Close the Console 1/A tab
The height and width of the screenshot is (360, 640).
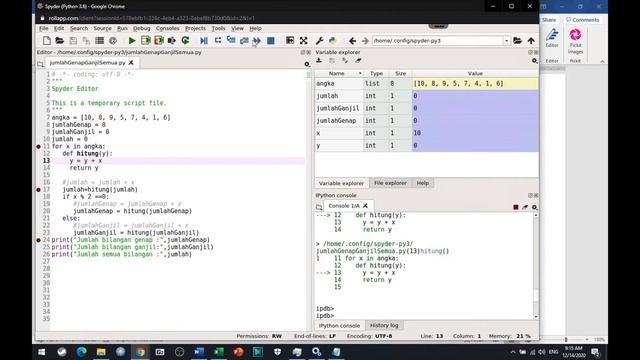tap(365, 206)
